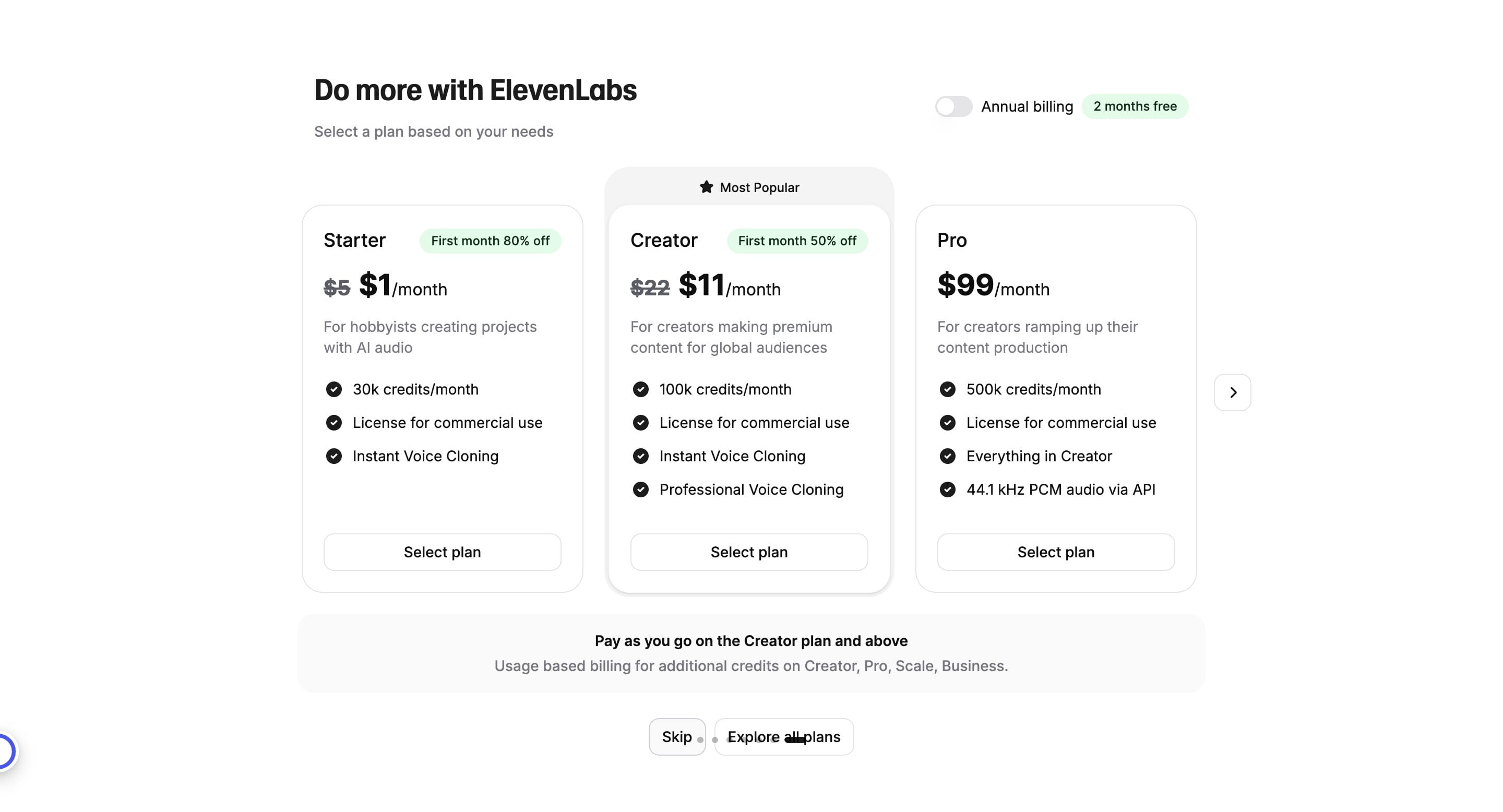The width and height of the screenshot is (1503, 812).
Task: Click the checkmark icon beside 30k credits/month
Action: coord(334,389)
